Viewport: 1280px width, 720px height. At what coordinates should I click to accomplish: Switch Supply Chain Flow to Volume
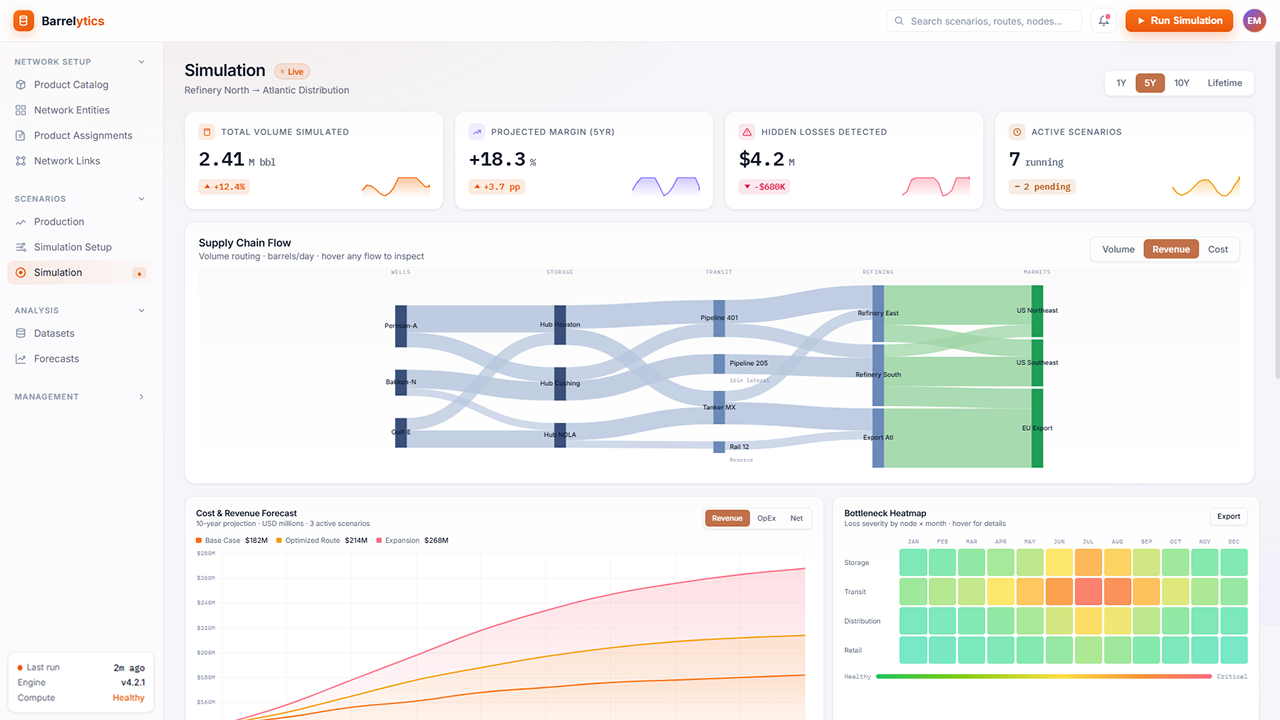tap(1118, 249)
